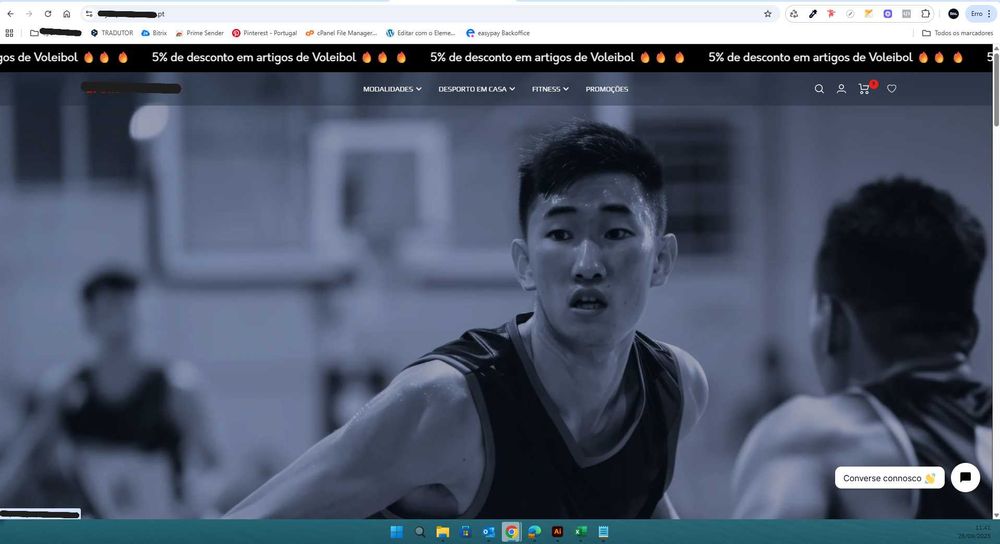The width and height of the screenshot is (1000, 544).
Task: Open the cPanel File Manager bookmark
Action: tap(341, 33)
